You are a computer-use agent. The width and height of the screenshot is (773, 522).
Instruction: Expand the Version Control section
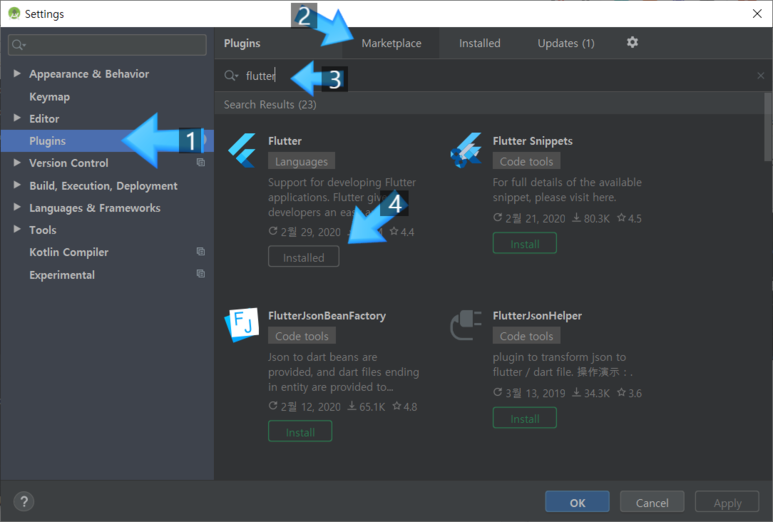pos(17,162)
